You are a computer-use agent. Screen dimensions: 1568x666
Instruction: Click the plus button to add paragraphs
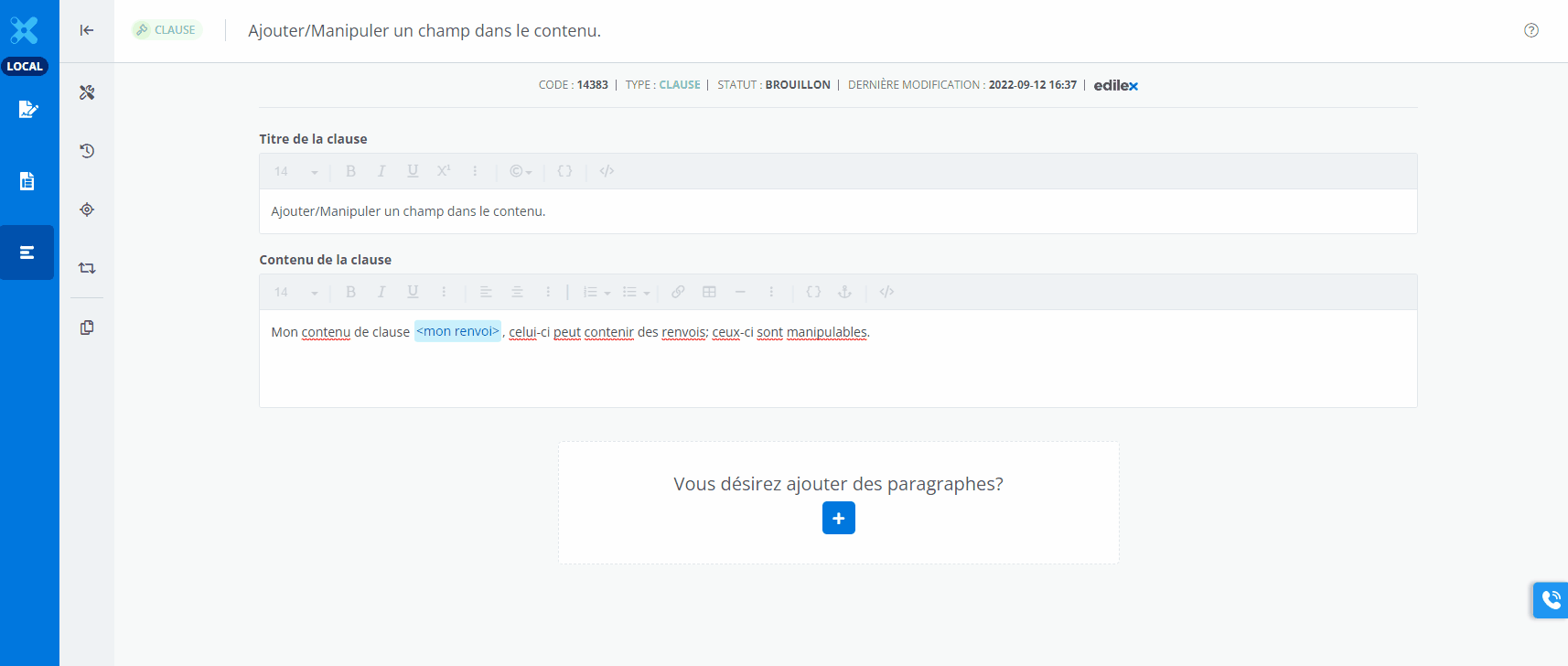coord(838,518)
